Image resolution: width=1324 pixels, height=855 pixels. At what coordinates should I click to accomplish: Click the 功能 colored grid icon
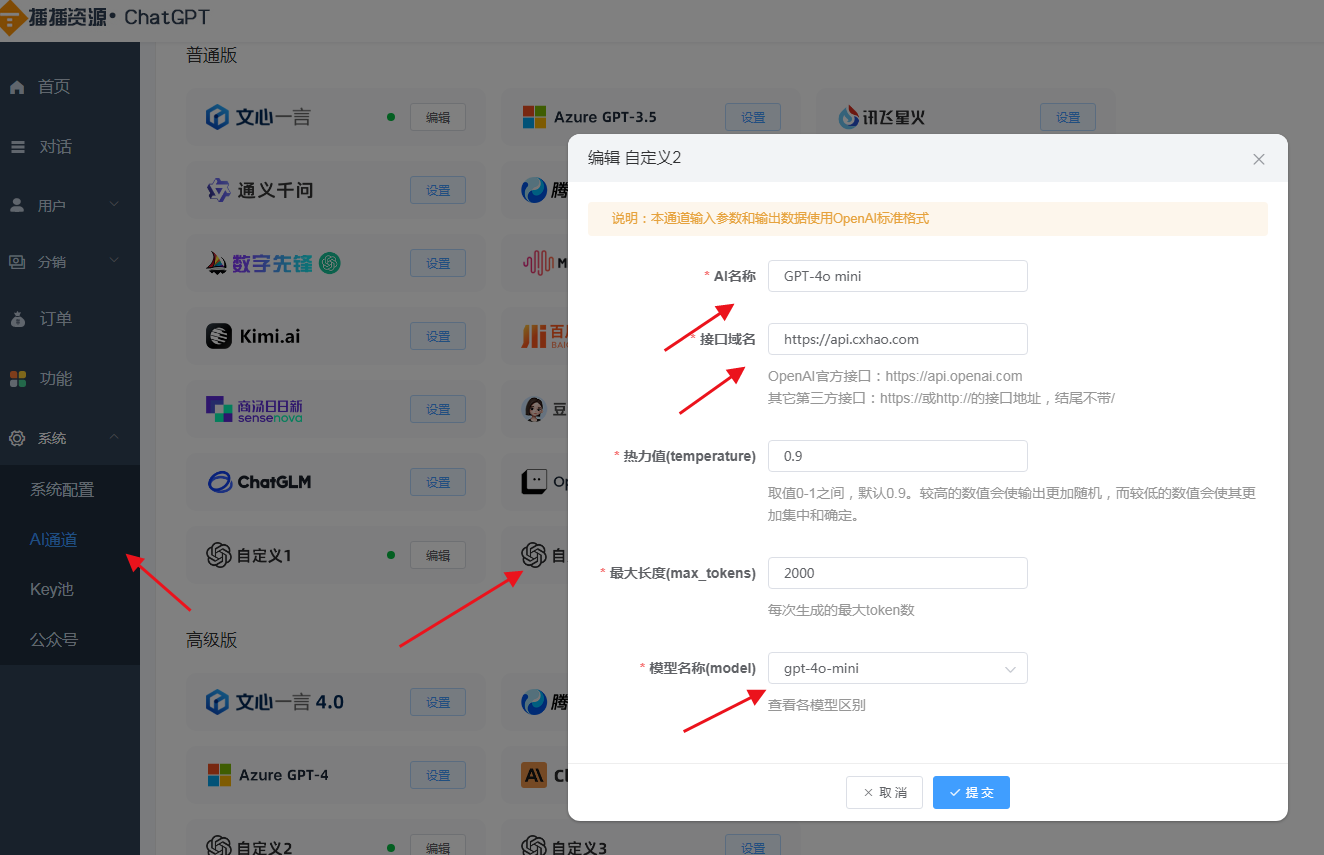coord(17,379)
